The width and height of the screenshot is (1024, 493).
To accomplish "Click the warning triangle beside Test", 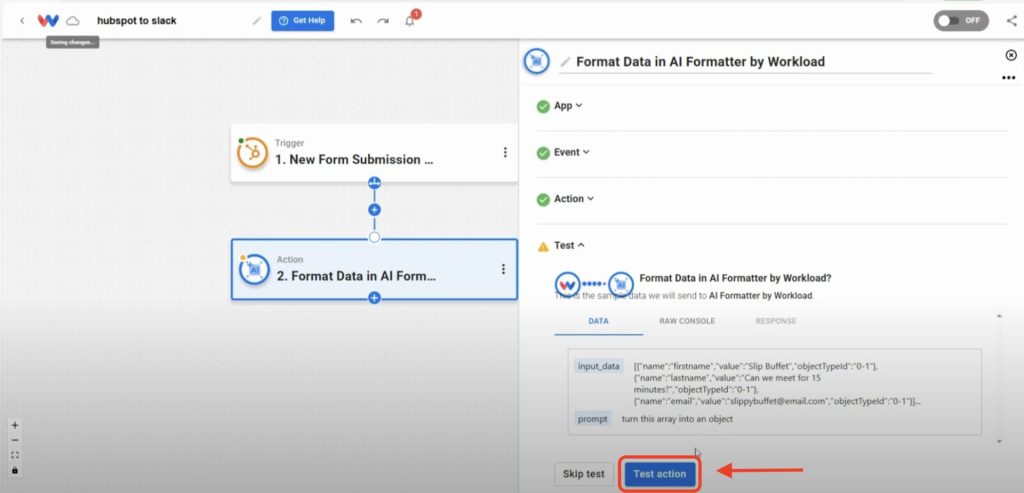I will (543, 246).
